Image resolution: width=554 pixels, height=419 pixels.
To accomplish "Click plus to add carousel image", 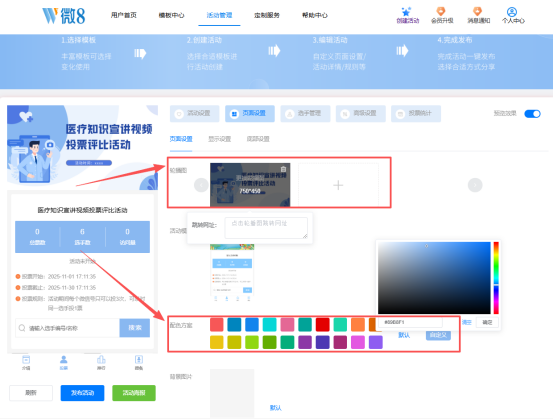I will 338,185.
